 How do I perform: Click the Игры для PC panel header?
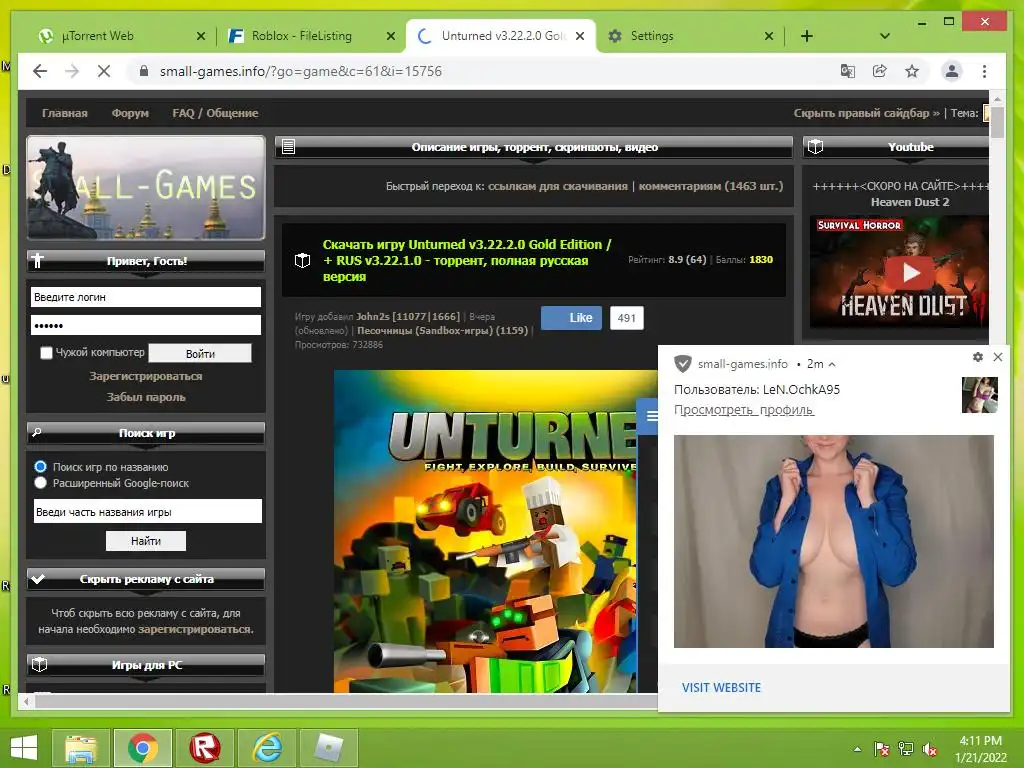tap(146, 665)
